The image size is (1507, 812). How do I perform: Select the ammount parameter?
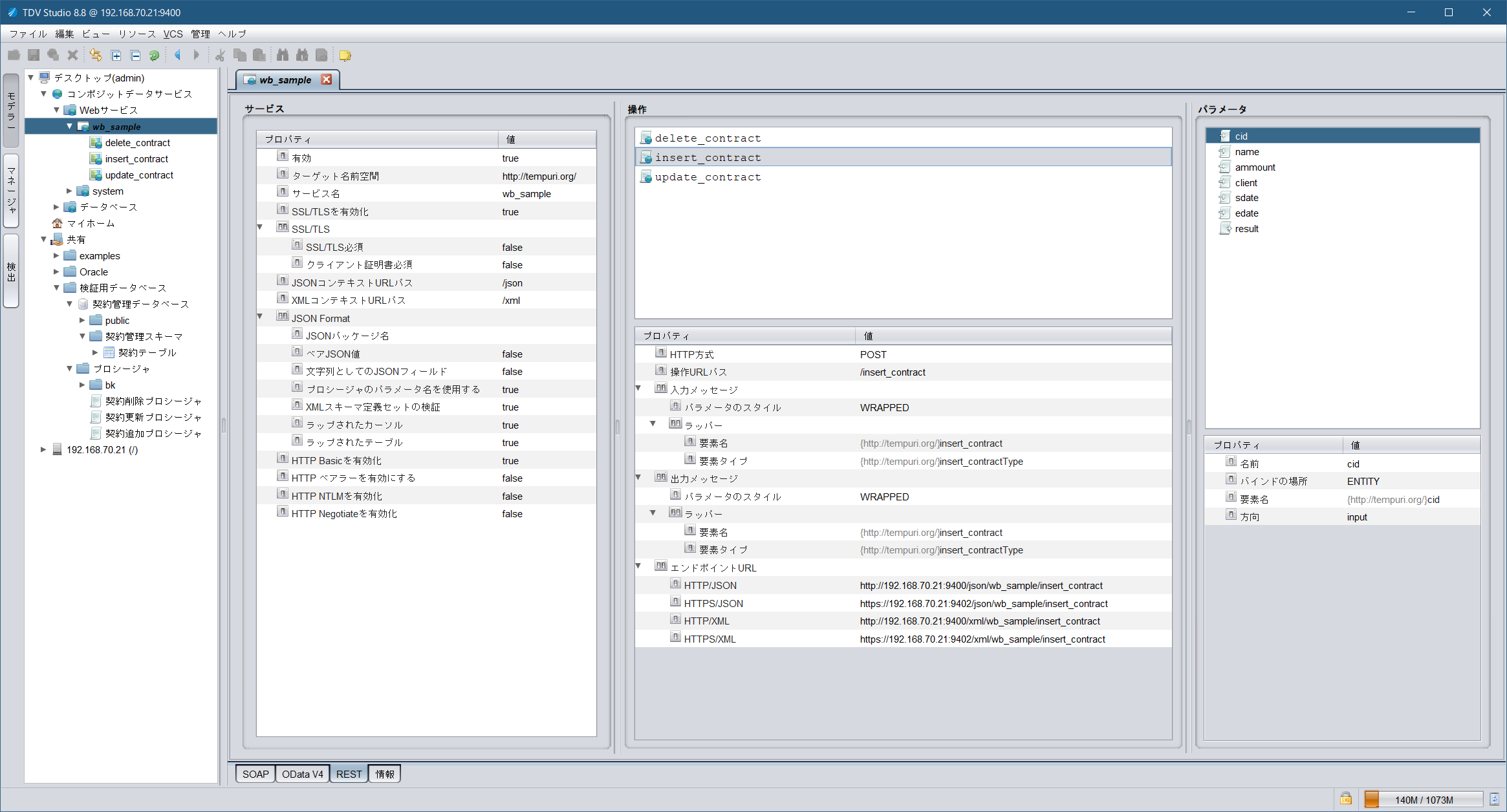(x=1255, y=167)
